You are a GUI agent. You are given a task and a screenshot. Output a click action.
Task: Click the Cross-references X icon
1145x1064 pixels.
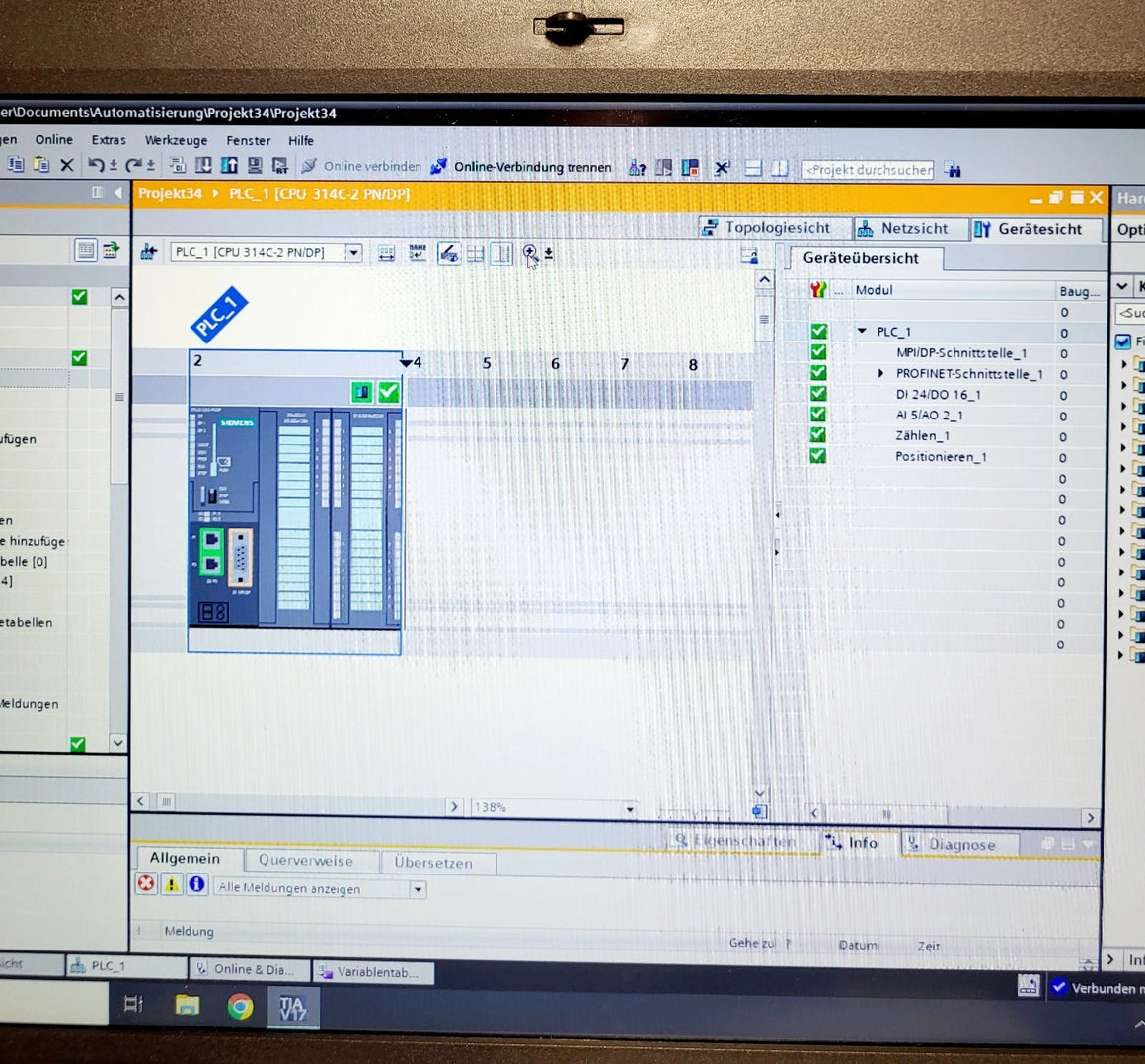[x=722, y=169]
